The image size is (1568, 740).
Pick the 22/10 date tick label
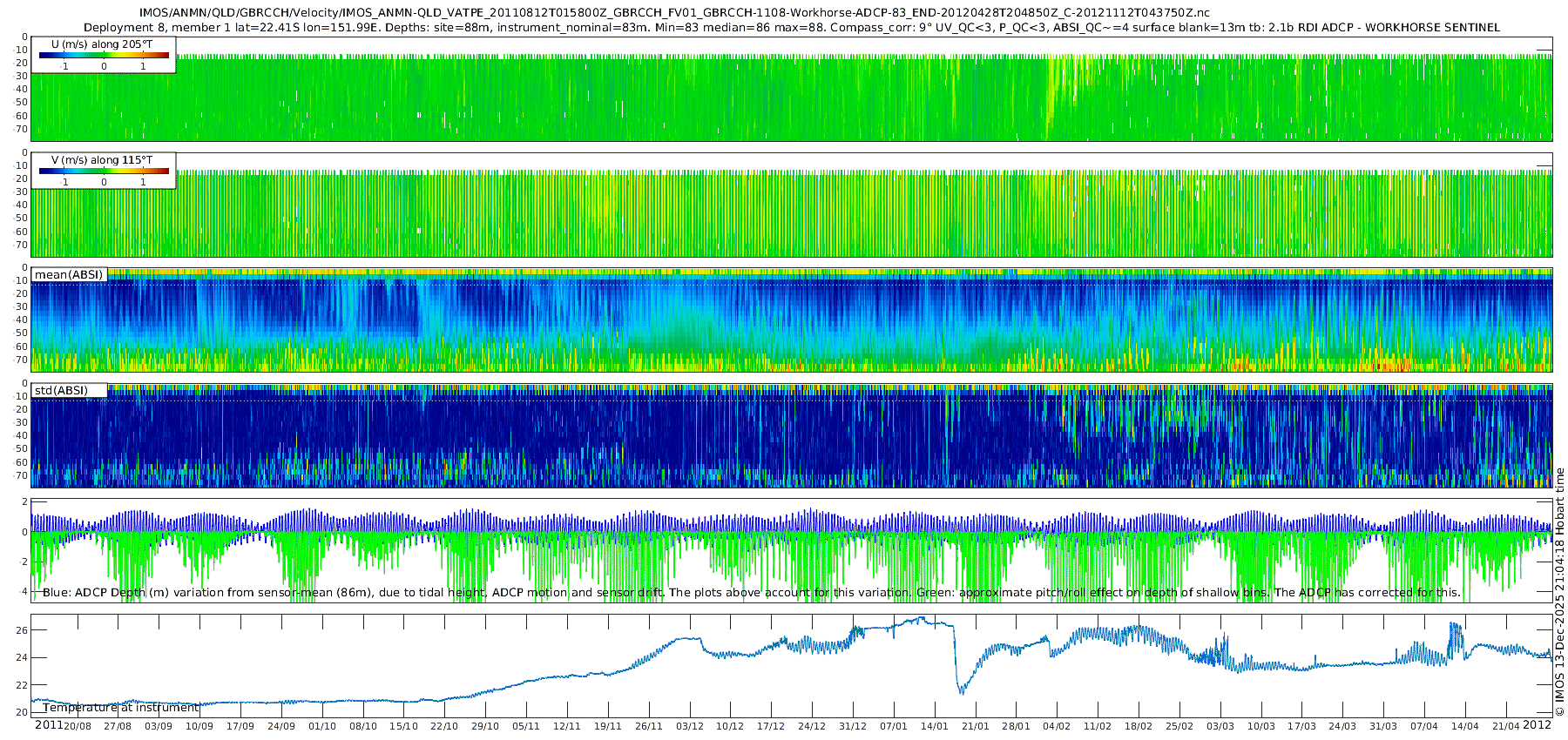click(x=444, y=726)
